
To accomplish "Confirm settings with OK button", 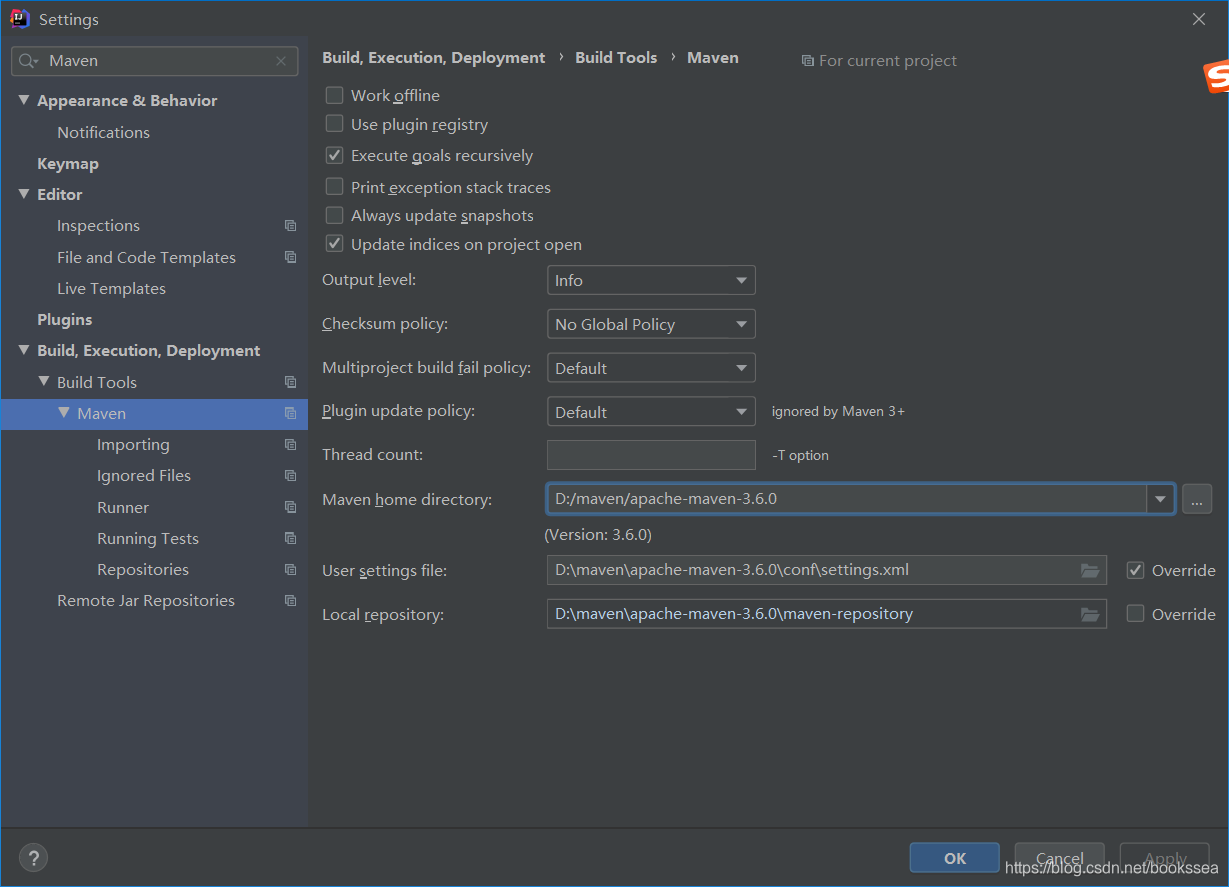I will click(955, 858).
